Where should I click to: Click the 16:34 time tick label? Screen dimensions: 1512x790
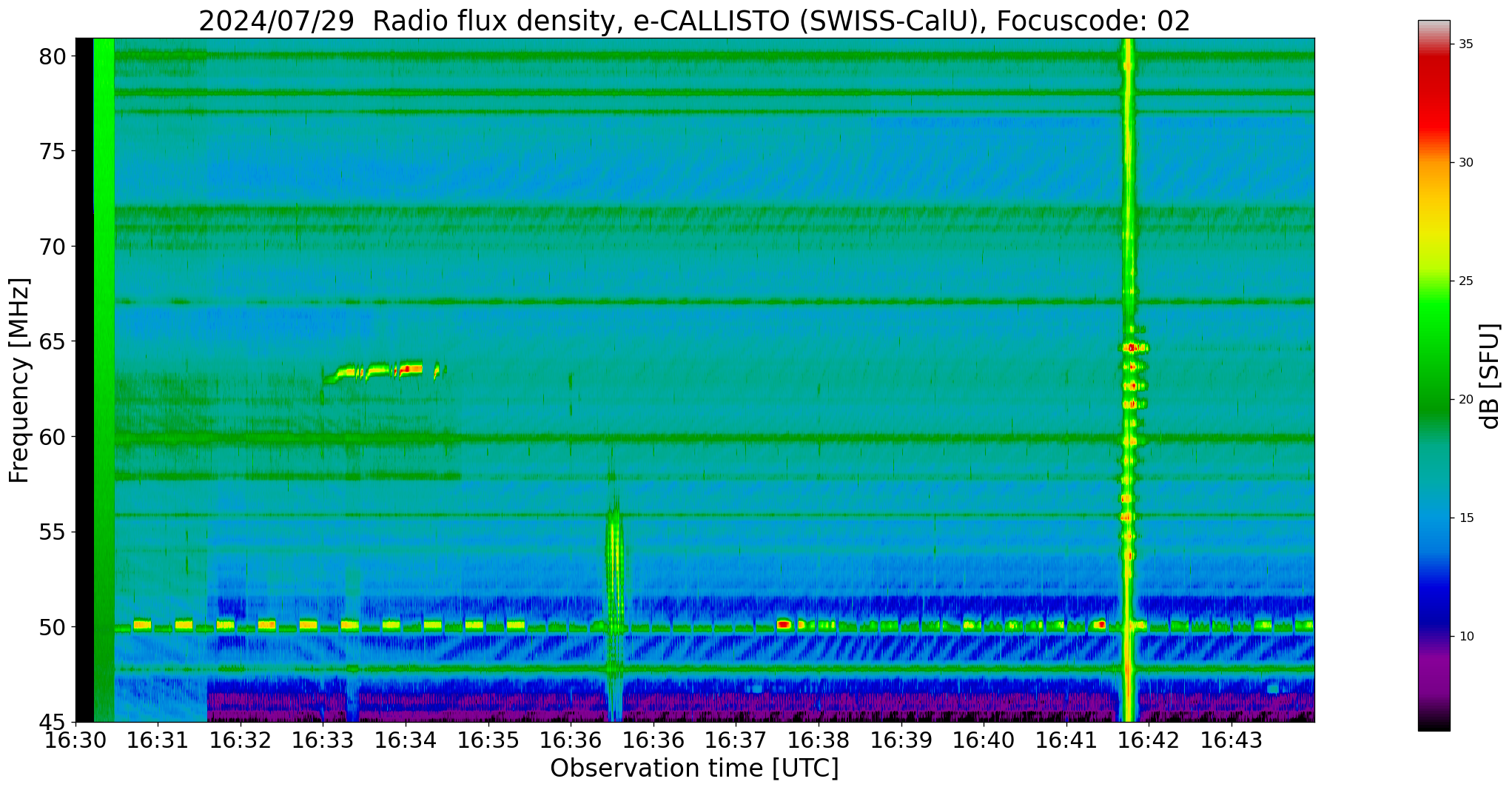[x=405, y=740]
